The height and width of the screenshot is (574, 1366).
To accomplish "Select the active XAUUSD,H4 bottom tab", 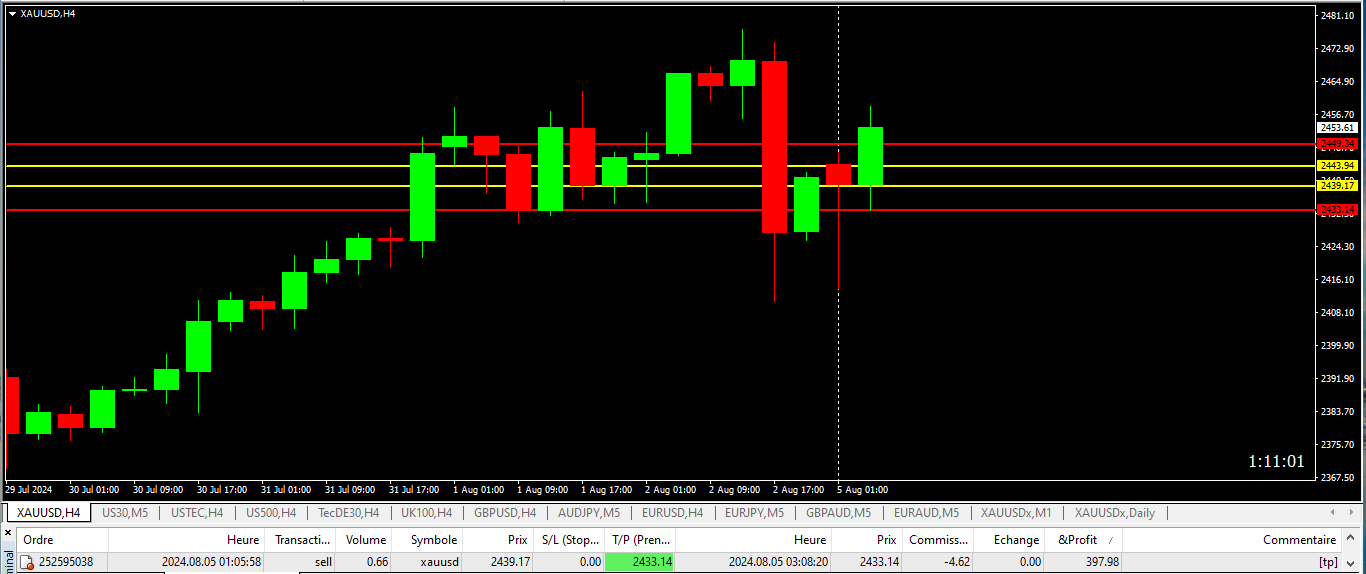I will tap(48, 513).
